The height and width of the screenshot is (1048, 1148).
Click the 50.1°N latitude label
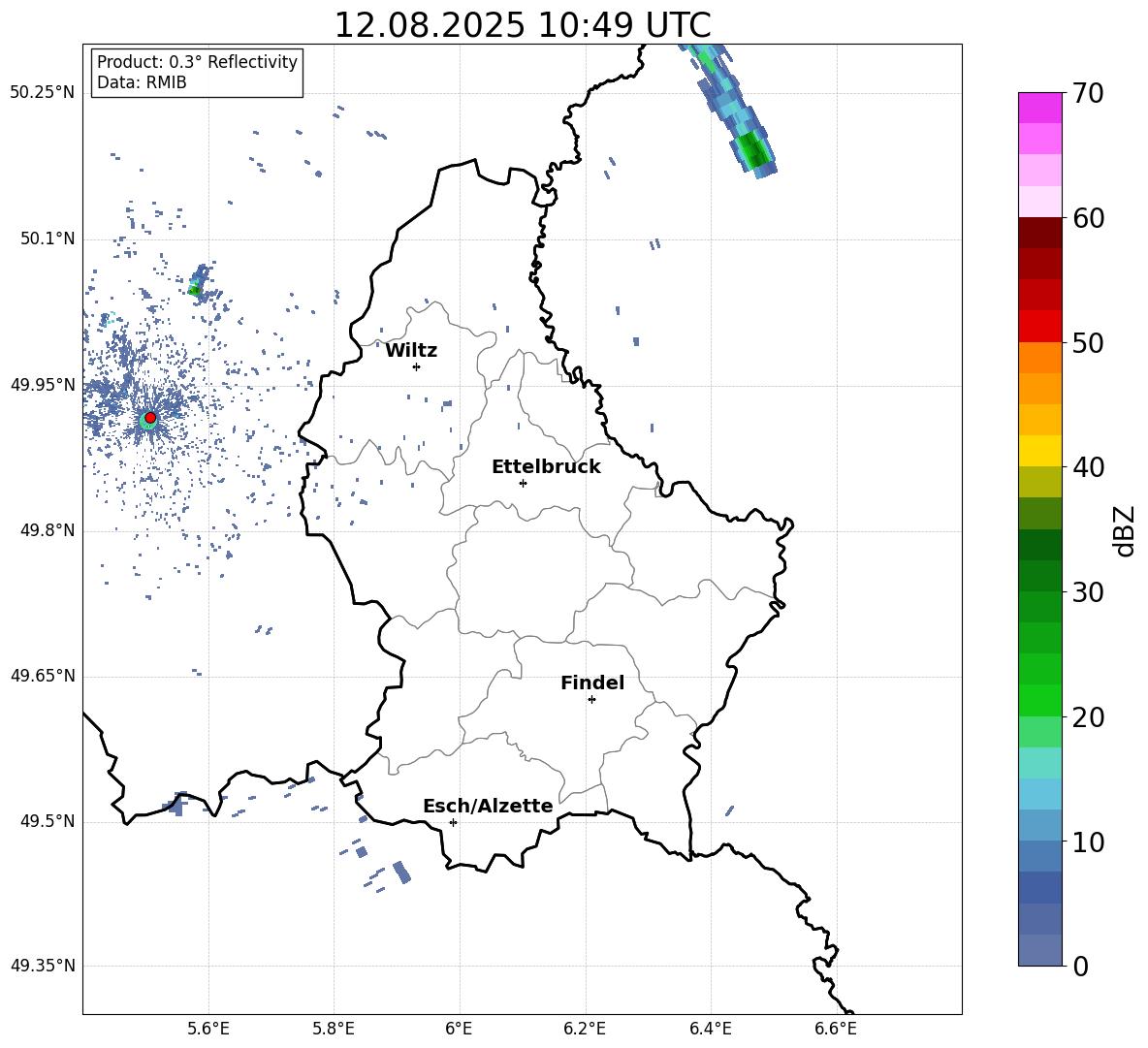pos(47,239)
